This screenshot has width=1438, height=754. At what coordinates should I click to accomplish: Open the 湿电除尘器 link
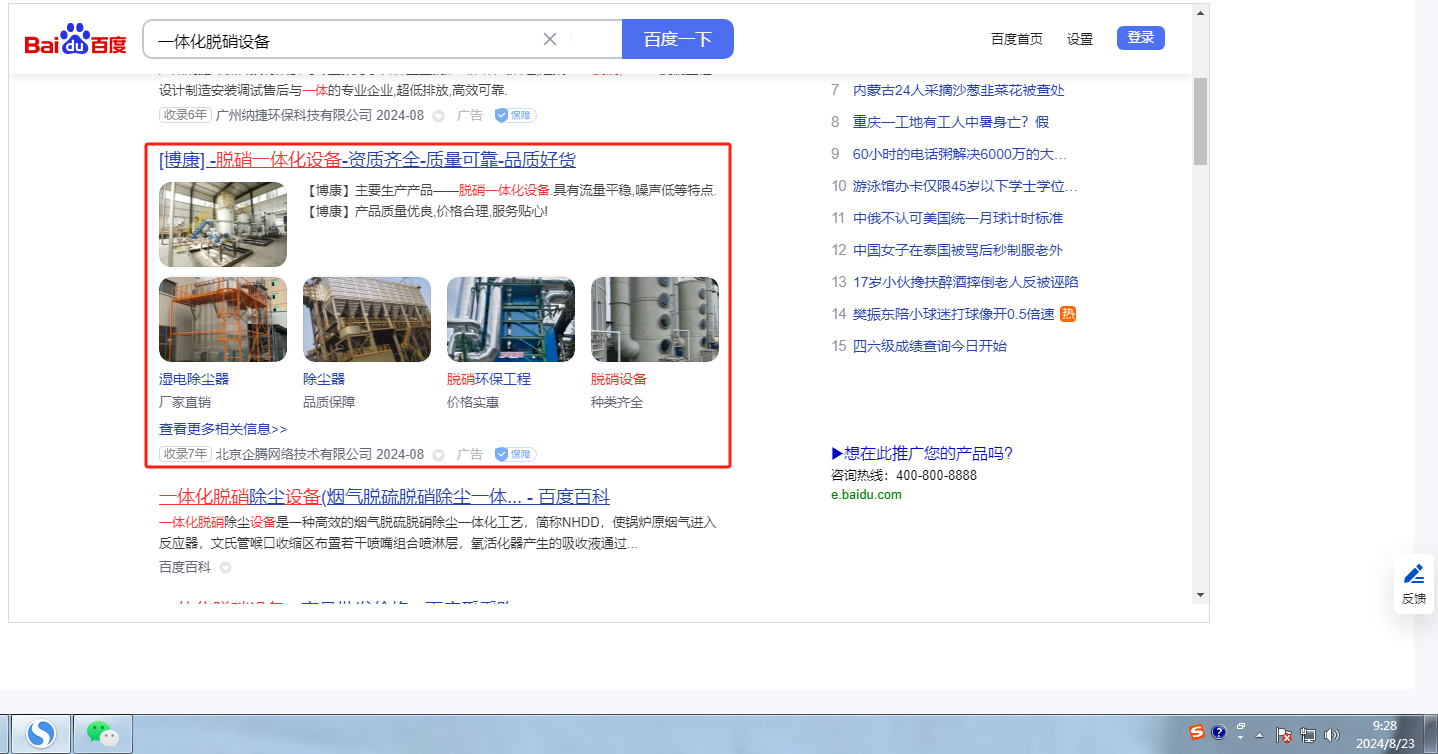(x=194, y=379)
